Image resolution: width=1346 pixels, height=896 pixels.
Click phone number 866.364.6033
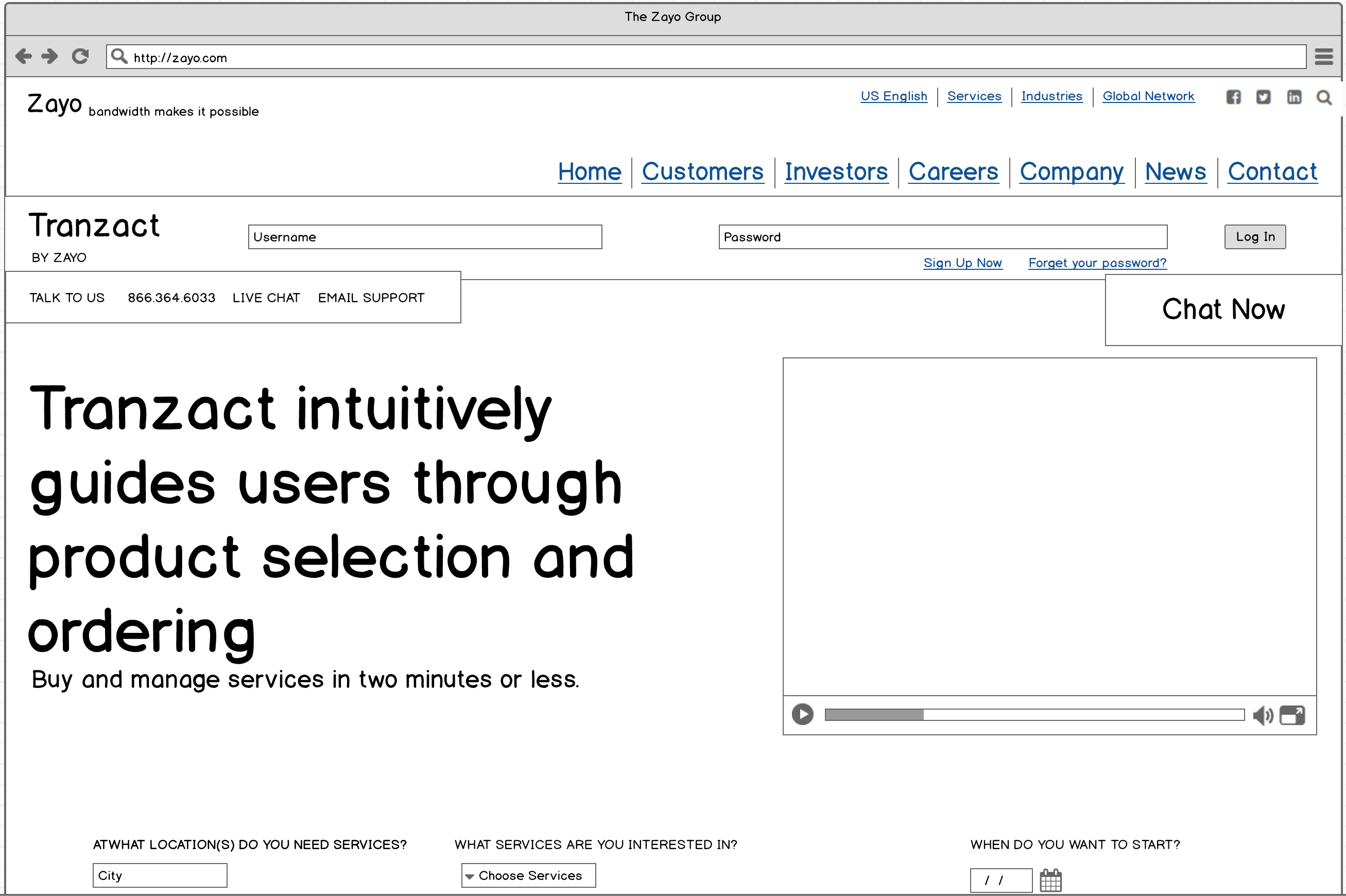click(x=171, y=298)
